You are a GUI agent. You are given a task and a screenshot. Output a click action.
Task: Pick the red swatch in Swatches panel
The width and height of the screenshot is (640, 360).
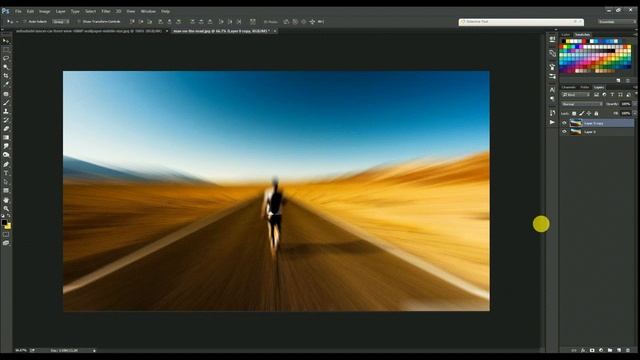584,41
